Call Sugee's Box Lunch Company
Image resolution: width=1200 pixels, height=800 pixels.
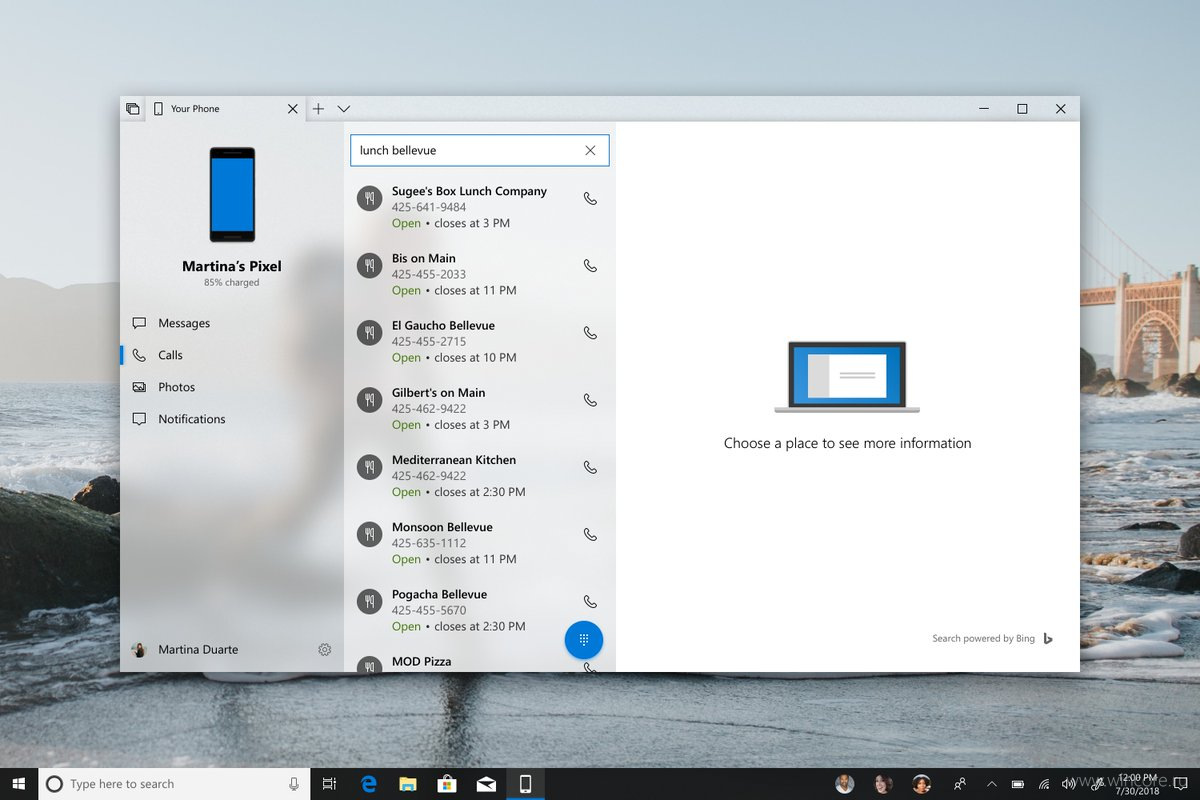point(590,199)
